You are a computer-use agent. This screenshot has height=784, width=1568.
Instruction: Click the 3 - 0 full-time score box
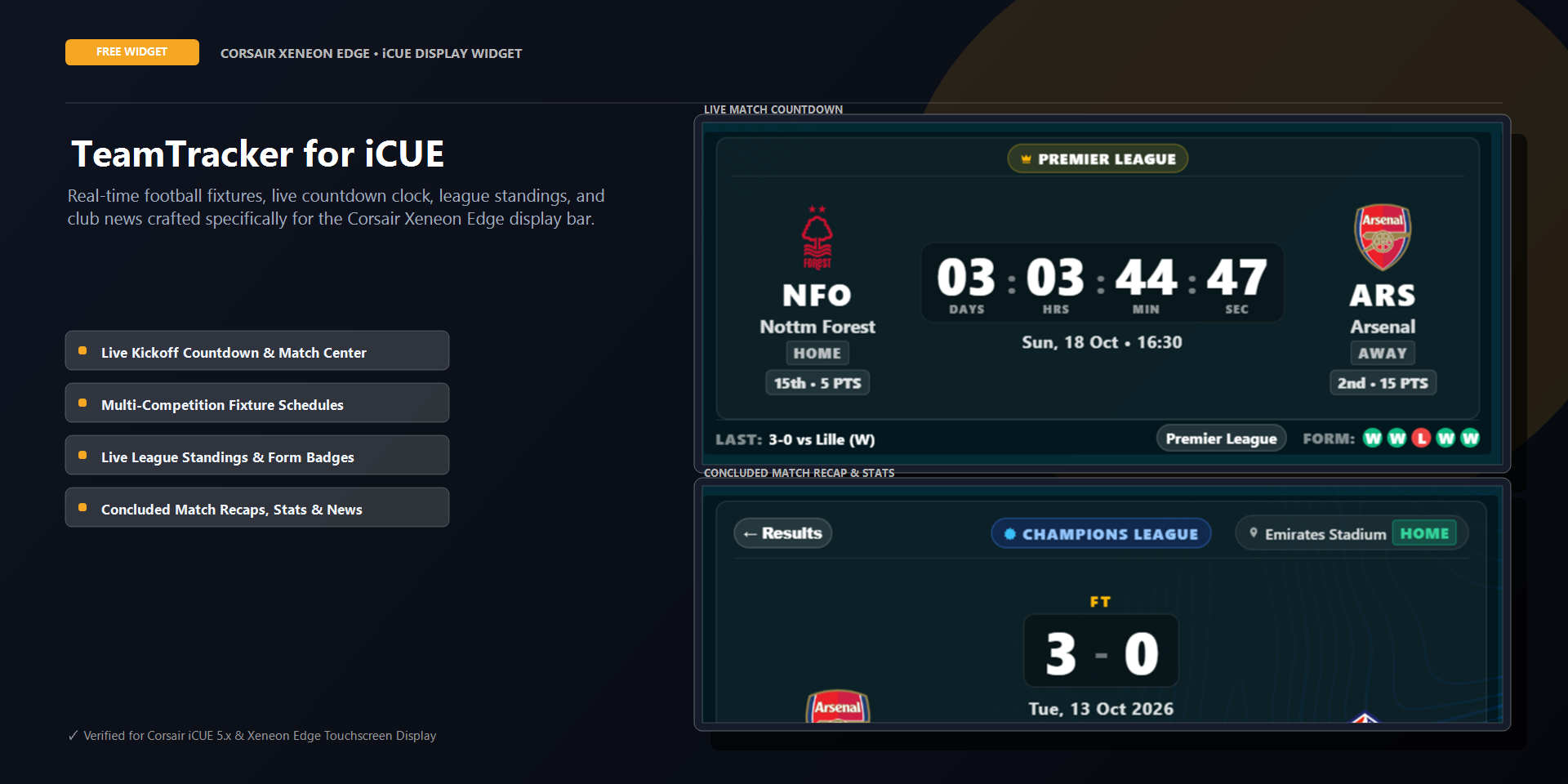pyautogui.click(x=1101, y=651)
